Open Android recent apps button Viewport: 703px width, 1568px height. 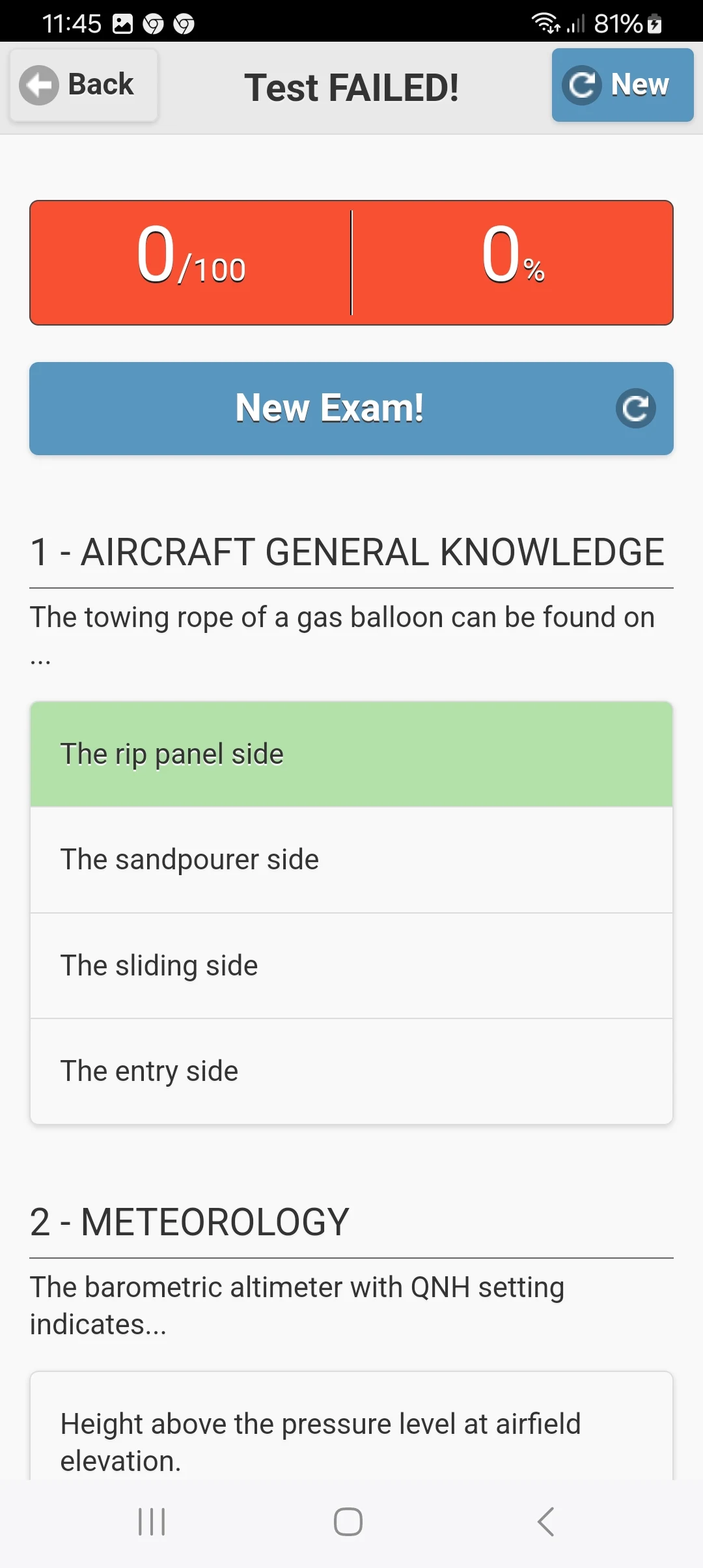[152, 1522]
